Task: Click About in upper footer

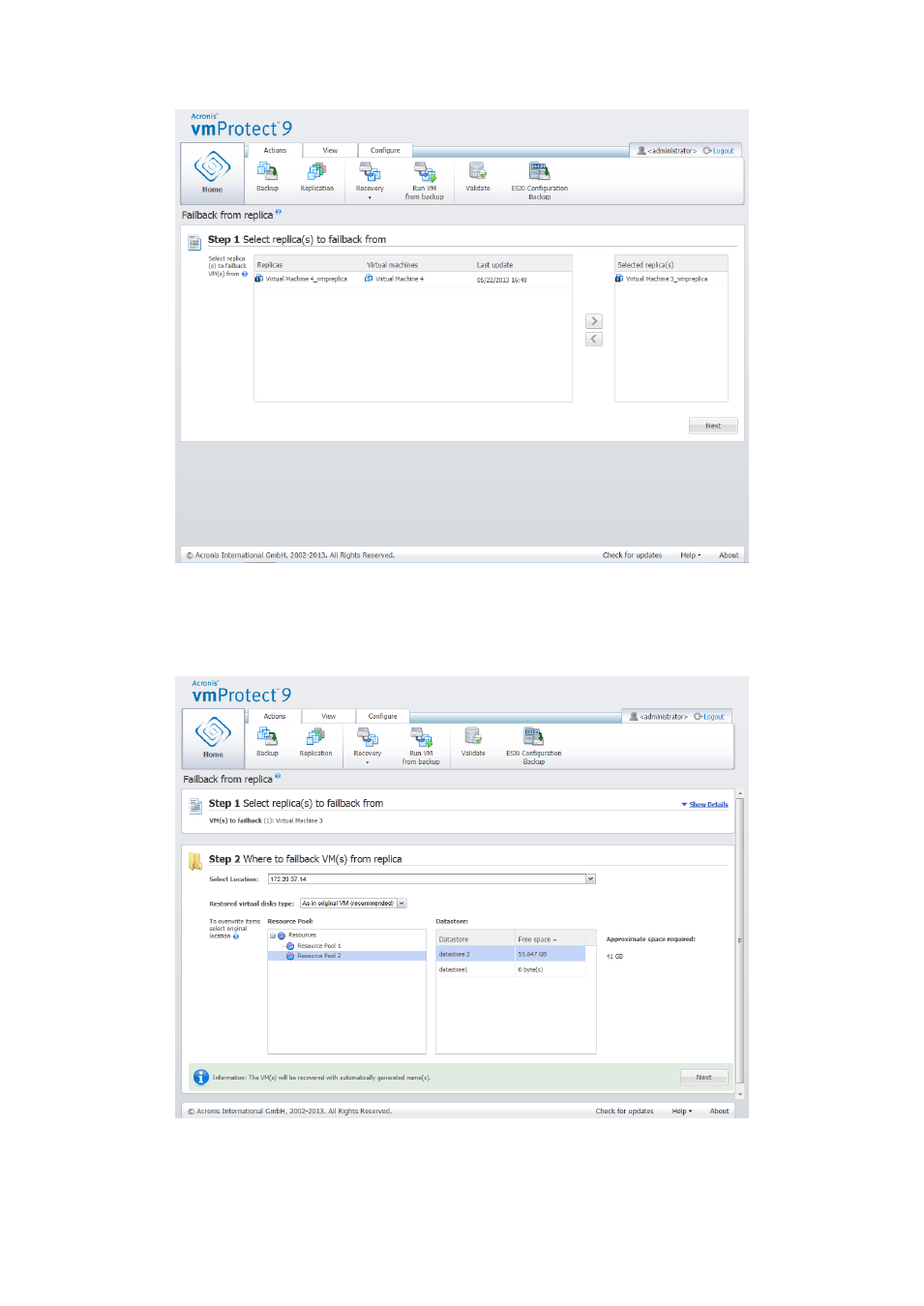Action: point(729,555)
